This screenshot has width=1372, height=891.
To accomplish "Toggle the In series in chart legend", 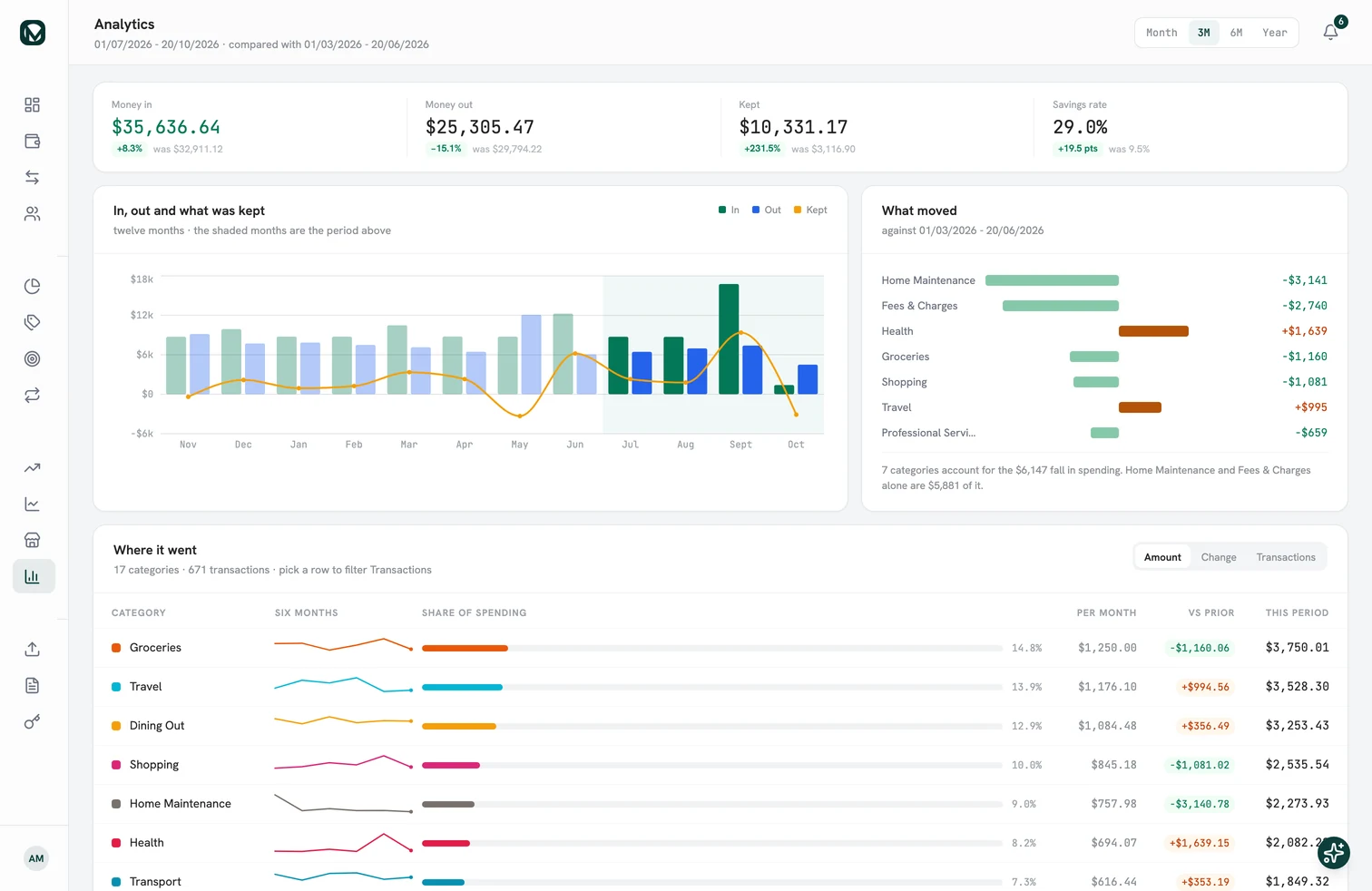I will [729, 210].
